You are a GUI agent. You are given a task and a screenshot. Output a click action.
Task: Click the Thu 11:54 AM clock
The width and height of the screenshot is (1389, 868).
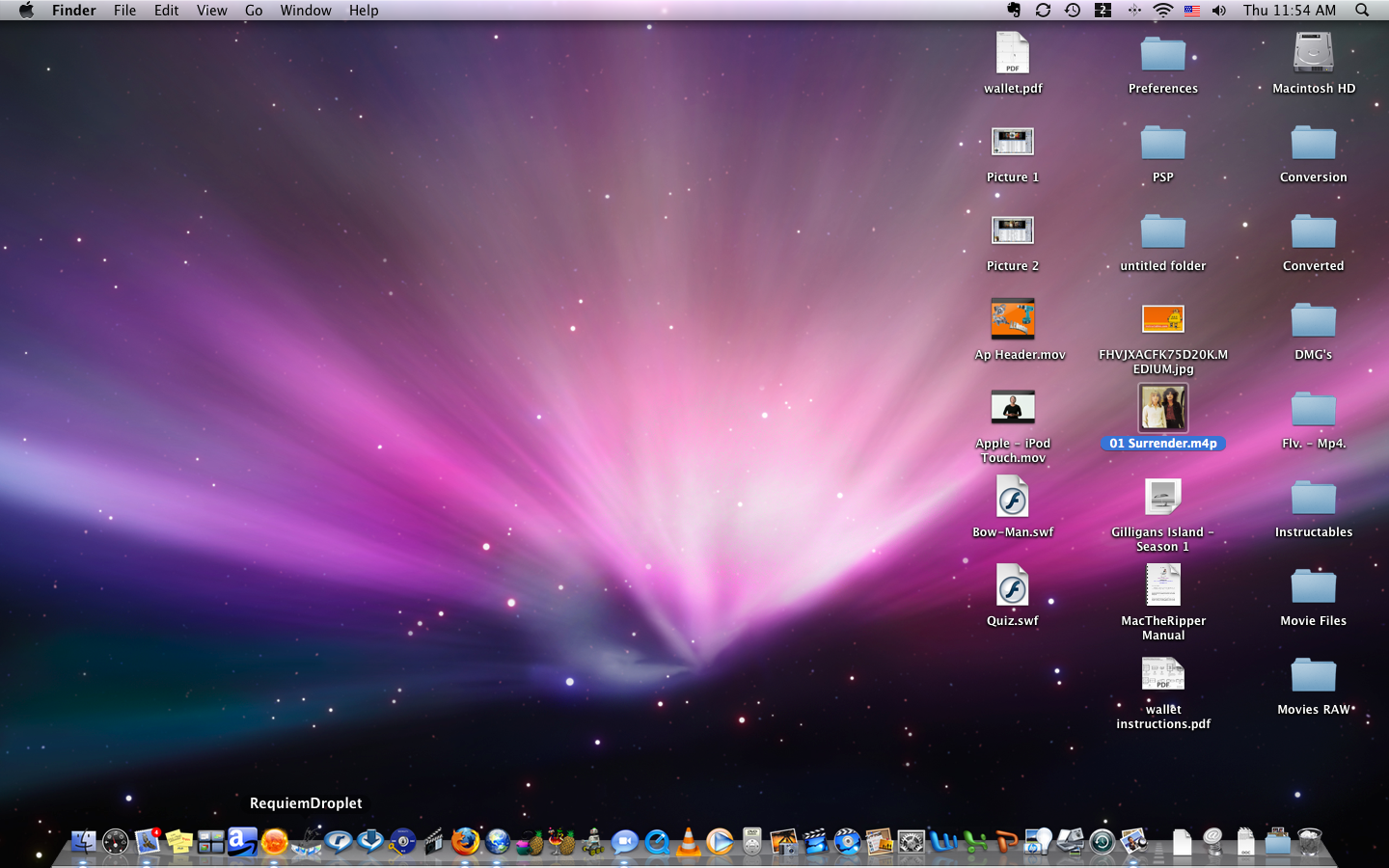pyautogui.click(x=1290, y=10)
